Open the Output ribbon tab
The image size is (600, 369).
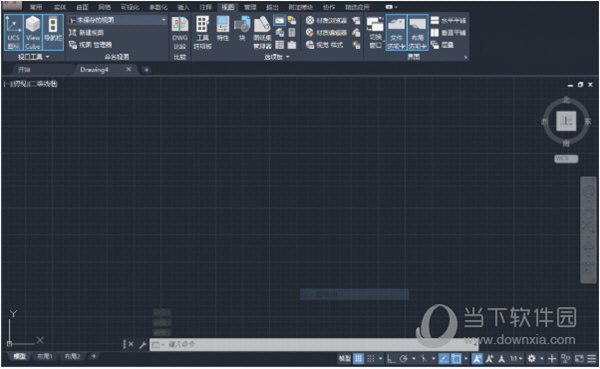272,7
